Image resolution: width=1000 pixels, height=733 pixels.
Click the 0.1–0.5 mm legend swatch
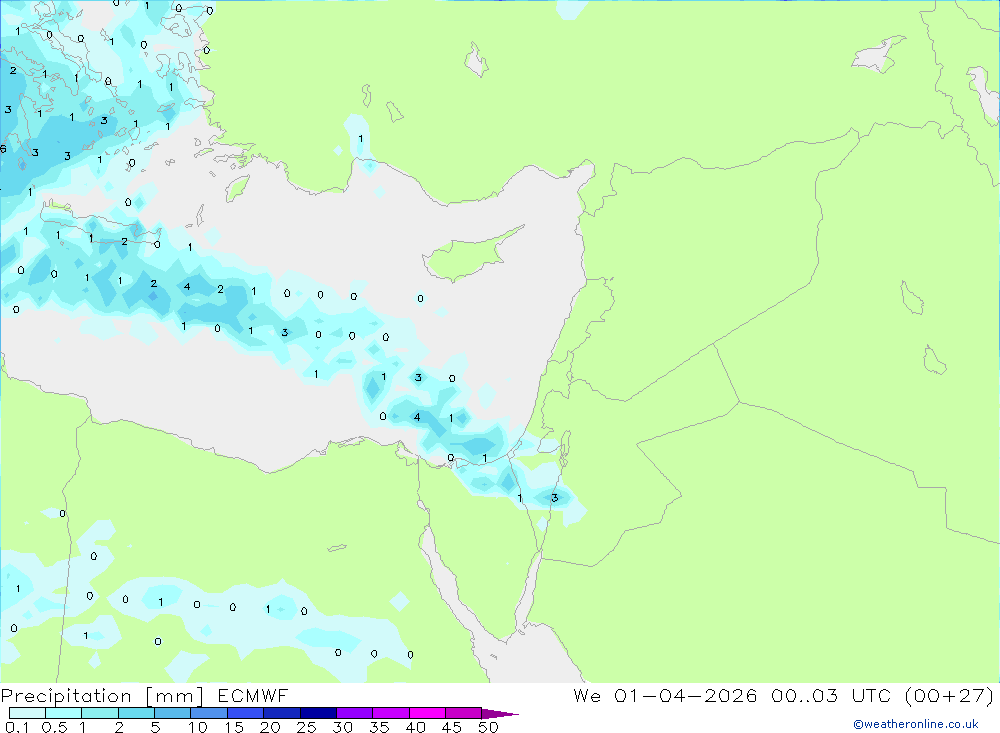[27, 713]
